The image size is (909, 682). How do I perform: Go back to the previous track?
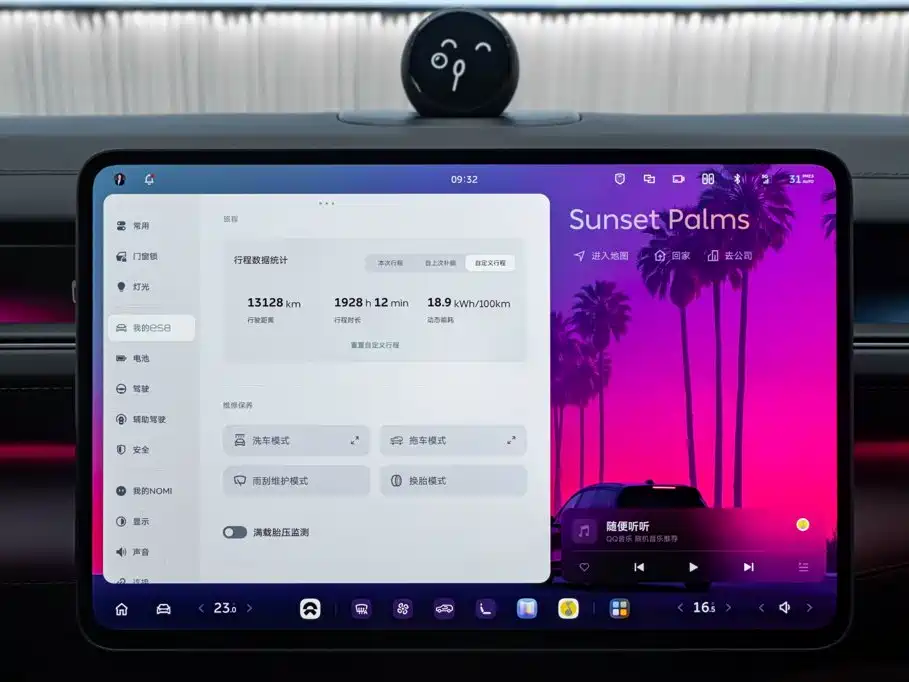coord(639,567)
